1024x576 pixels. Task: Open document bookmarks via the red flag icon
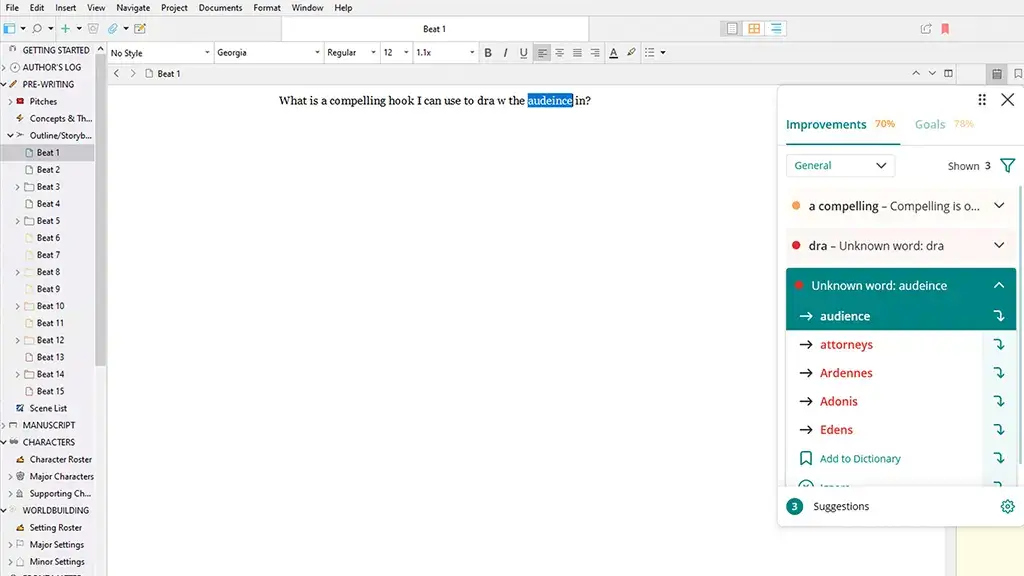(x=945, y=29)
